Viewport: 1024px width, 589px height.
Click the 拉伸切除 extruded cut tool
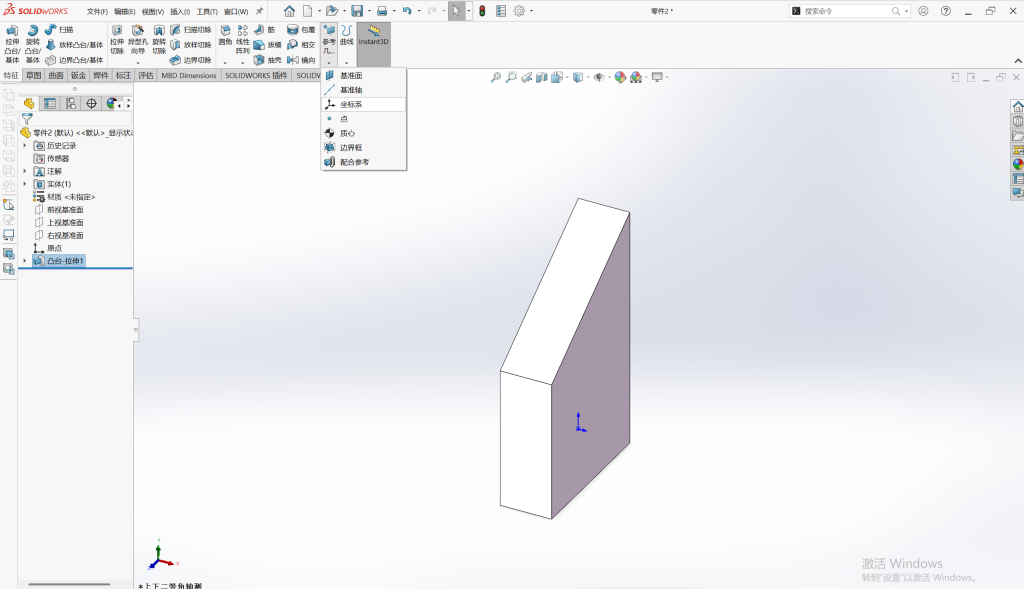[117, 40]
